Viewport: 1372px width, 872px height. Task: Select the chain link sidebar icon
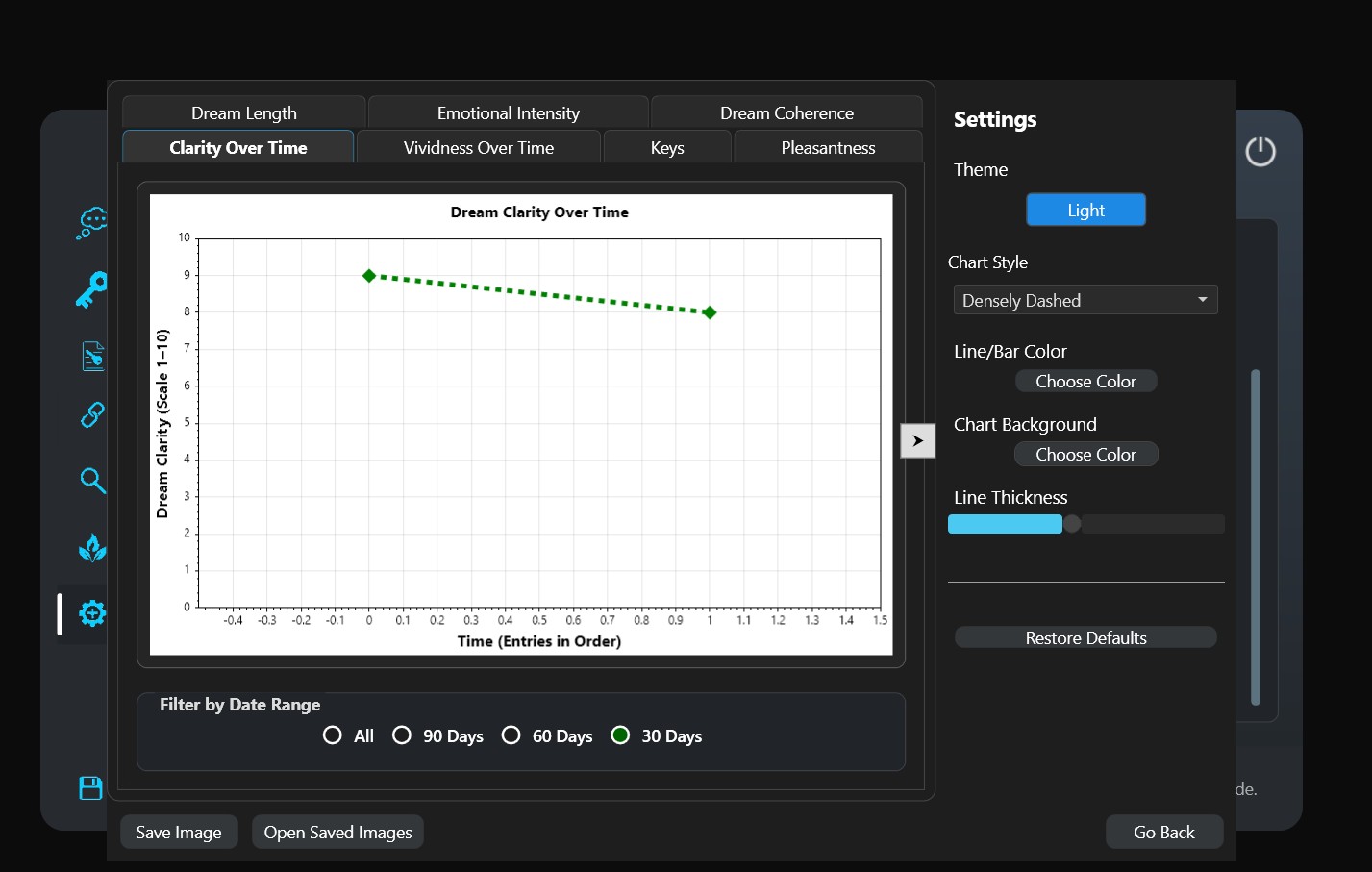[x=92, y=414]
